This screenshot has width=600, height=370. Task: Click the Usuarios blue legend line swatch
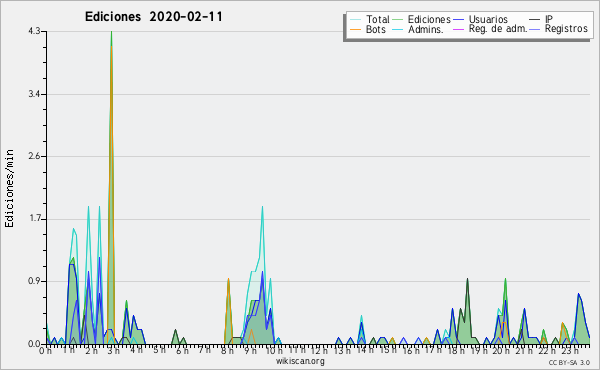pyautogui.click(x=458, y=20)
